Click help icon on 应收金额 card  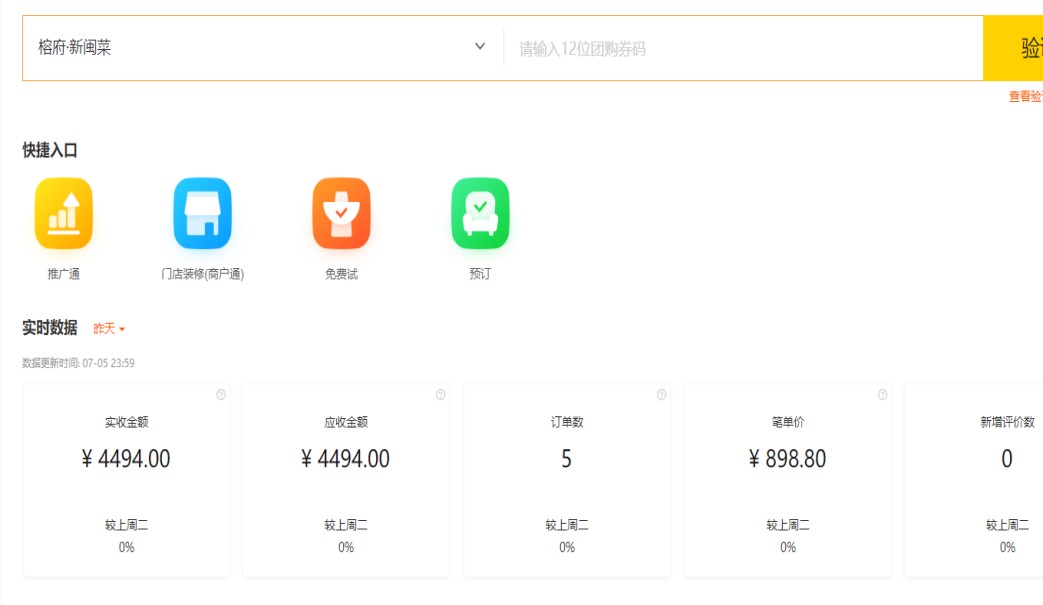(x=440, y=395)
